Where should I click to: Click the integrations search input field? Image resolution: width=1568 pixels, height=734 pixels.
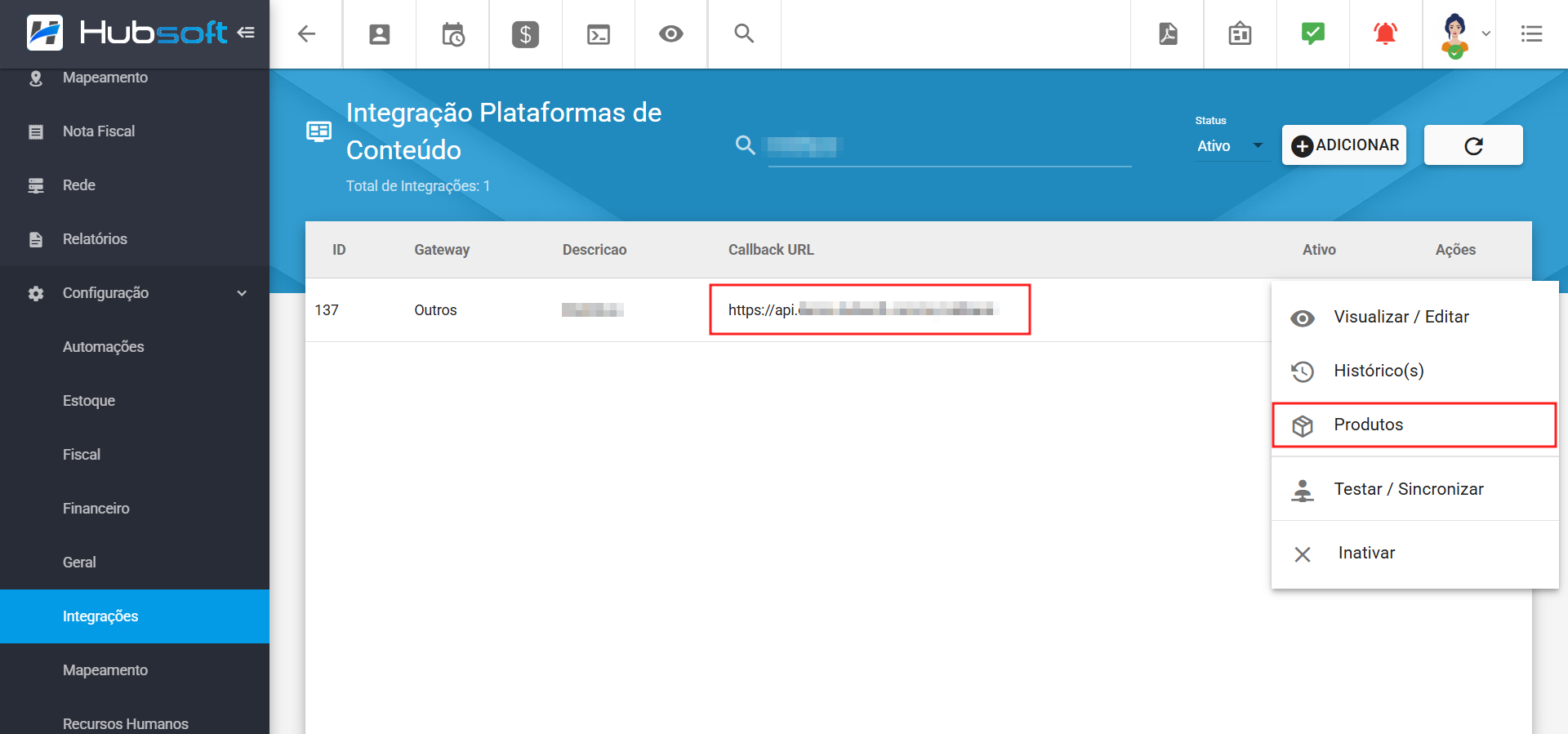947,147
